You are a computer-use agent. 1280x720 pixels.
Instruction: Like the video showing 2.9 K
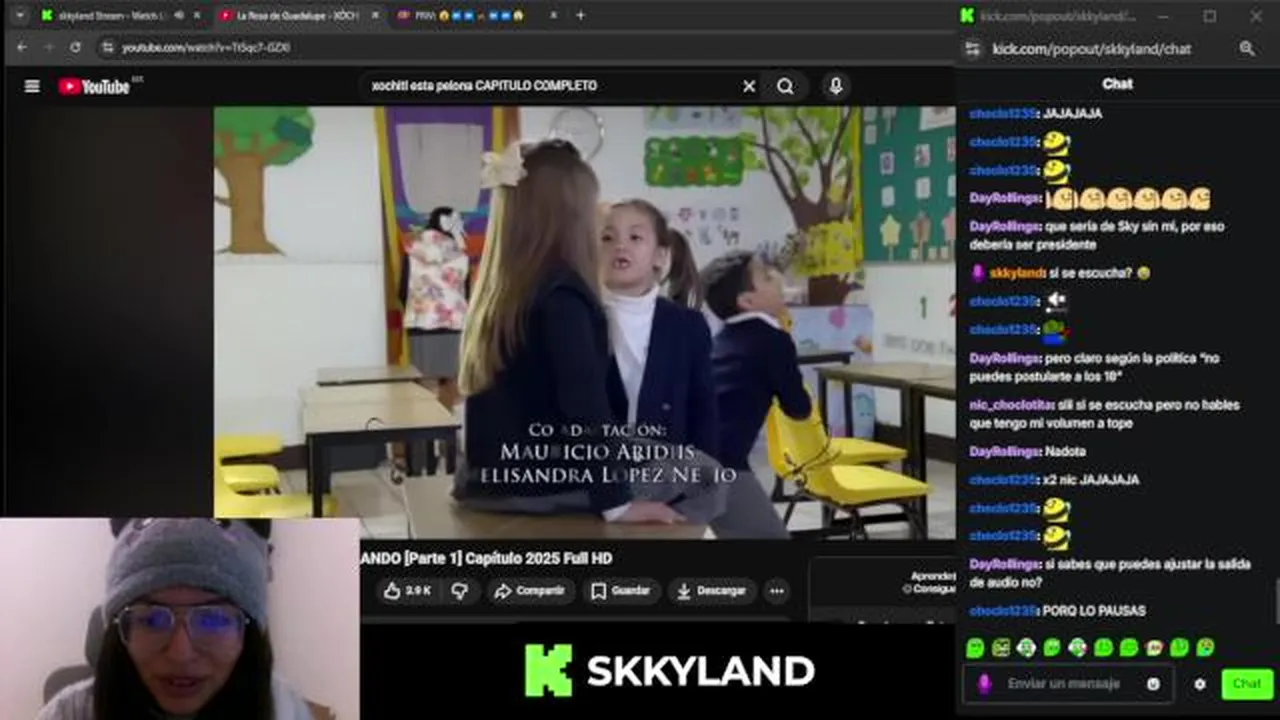pyautogui.click(x=407, y=591)
